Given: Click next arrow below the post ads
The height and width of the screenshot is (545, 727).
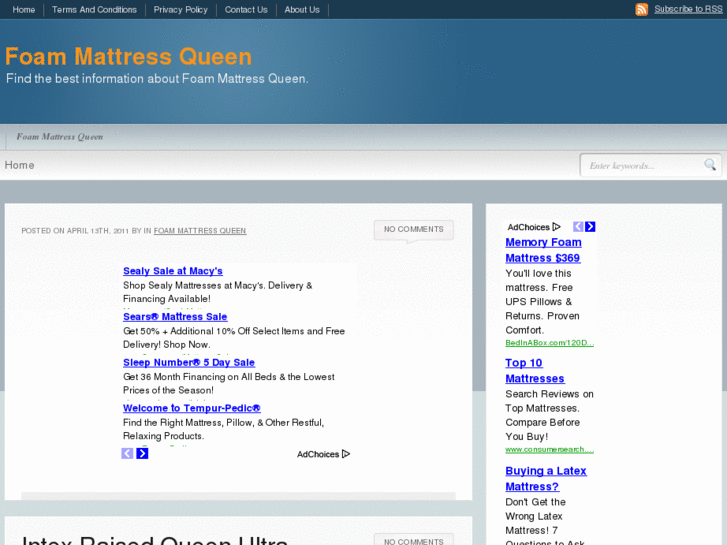Looking at the screenshot, I should coord(142,453).
